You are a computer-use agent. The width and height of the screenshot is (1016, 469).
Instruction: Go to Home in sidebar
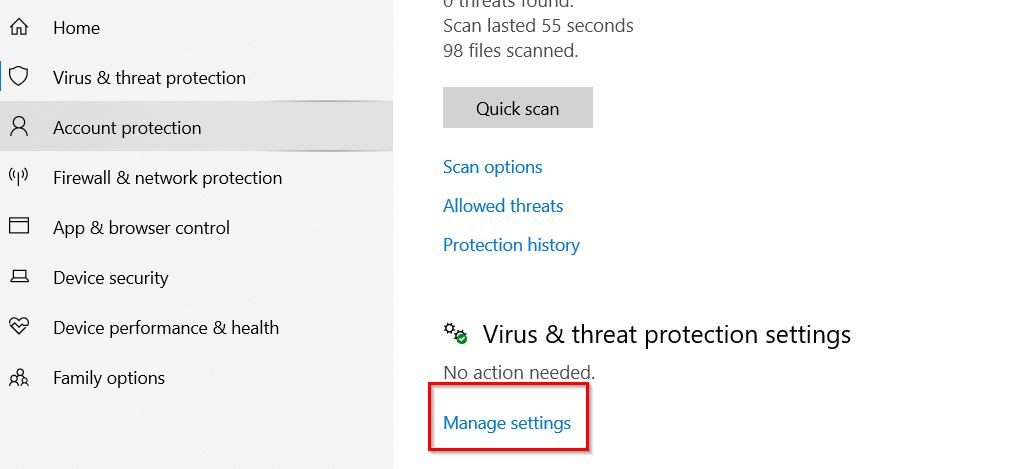click(76, 28)
